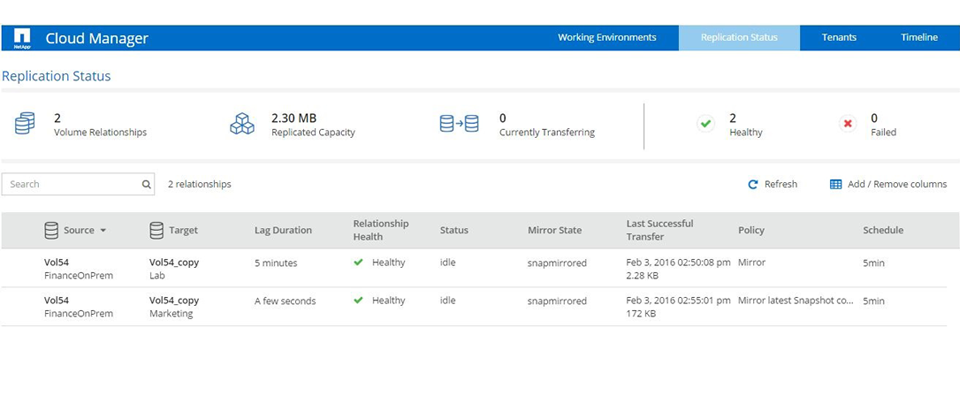Go to the Timeline tab

(x=919, y=37)
